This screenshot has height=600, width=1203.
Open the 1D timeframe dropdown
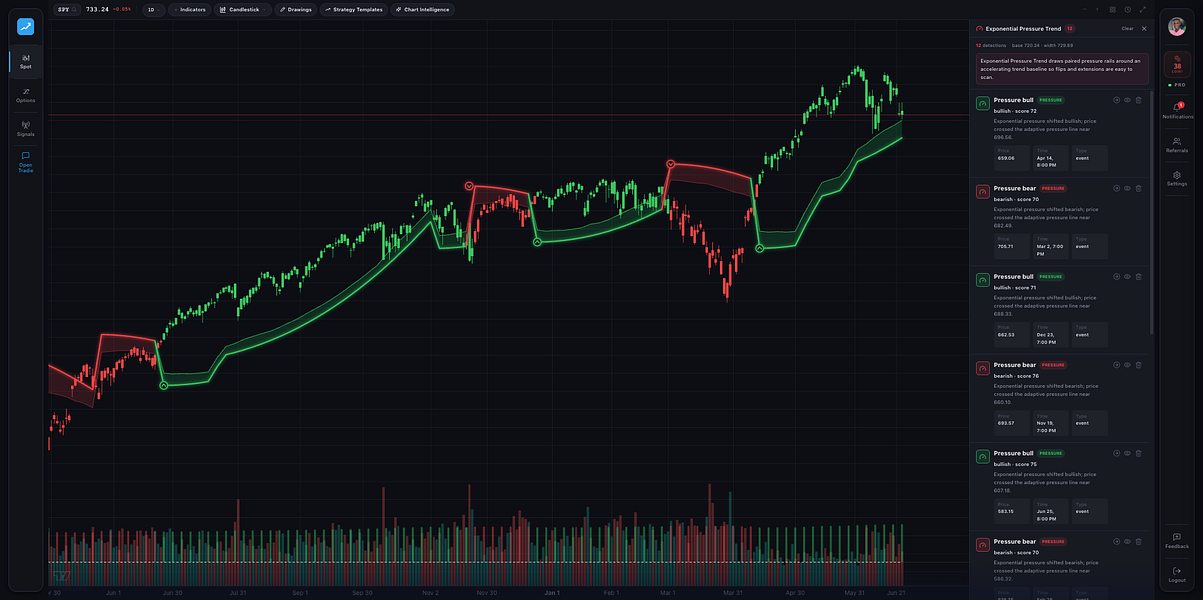pos(153,9)
